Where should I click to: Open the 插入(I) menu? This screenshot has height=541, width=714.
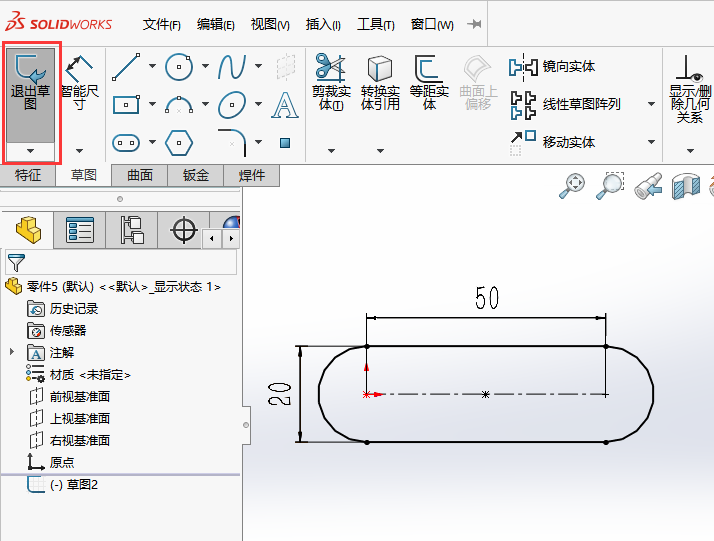point(323,24)
